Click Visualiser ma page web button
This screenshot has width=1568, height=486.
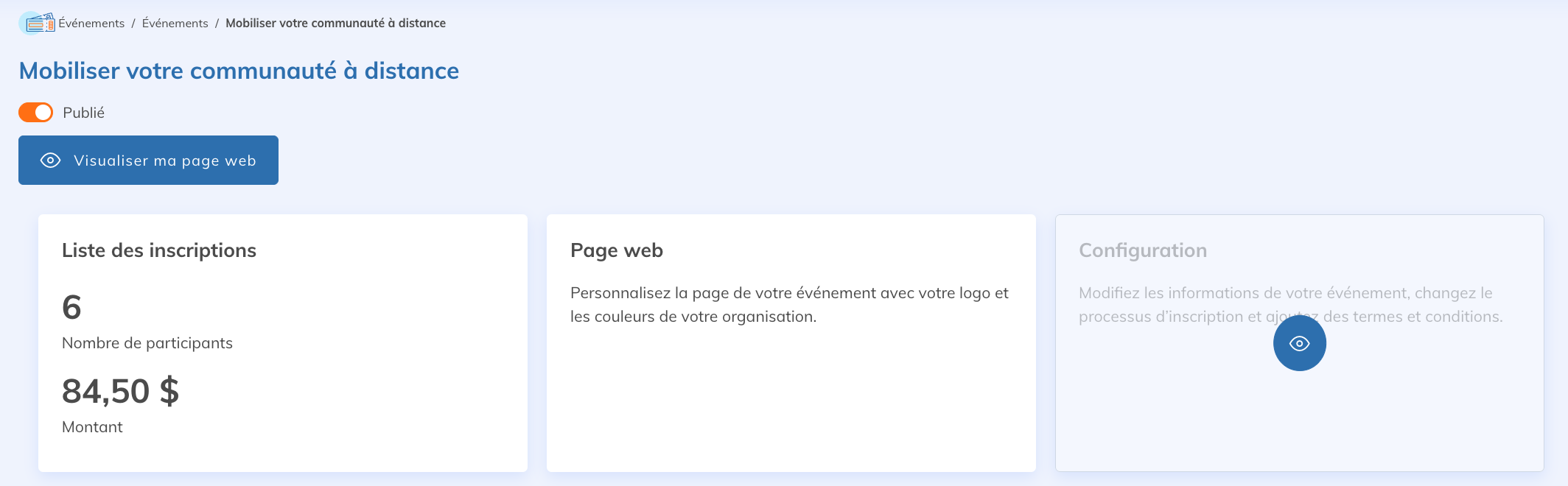[148, 160]
